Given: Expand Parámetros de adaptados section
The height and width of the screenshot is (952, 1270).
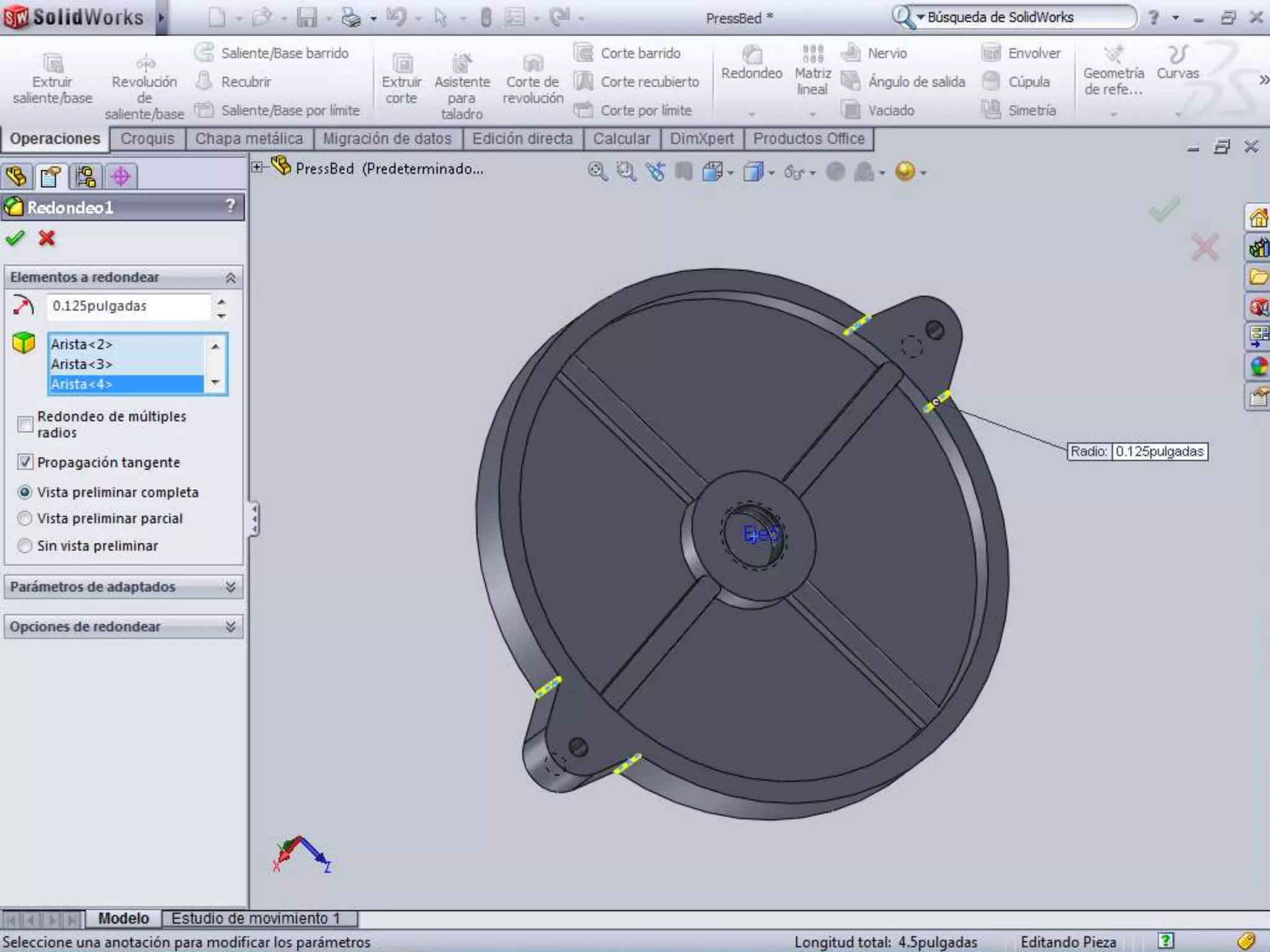Looking at the screenshot, I should click(x=230, y=586).
